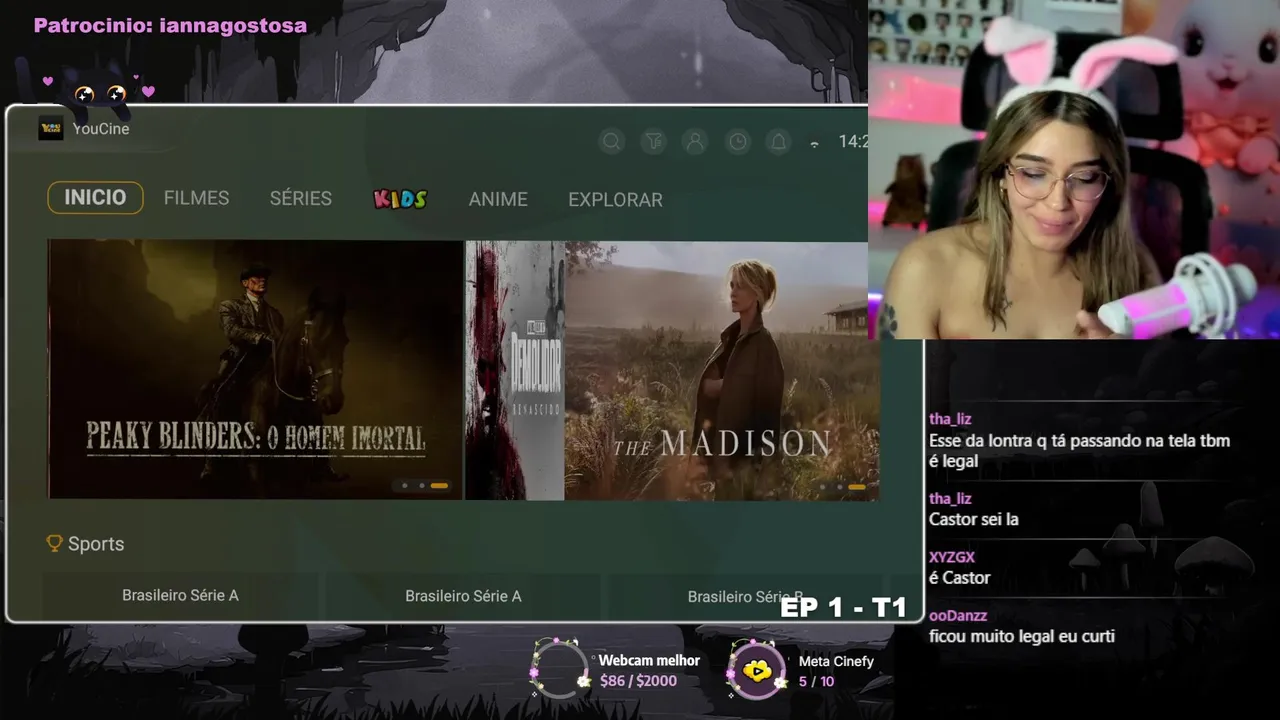Click the Sports section heading
Viewport: 1280px width, 720px height.
96,544
